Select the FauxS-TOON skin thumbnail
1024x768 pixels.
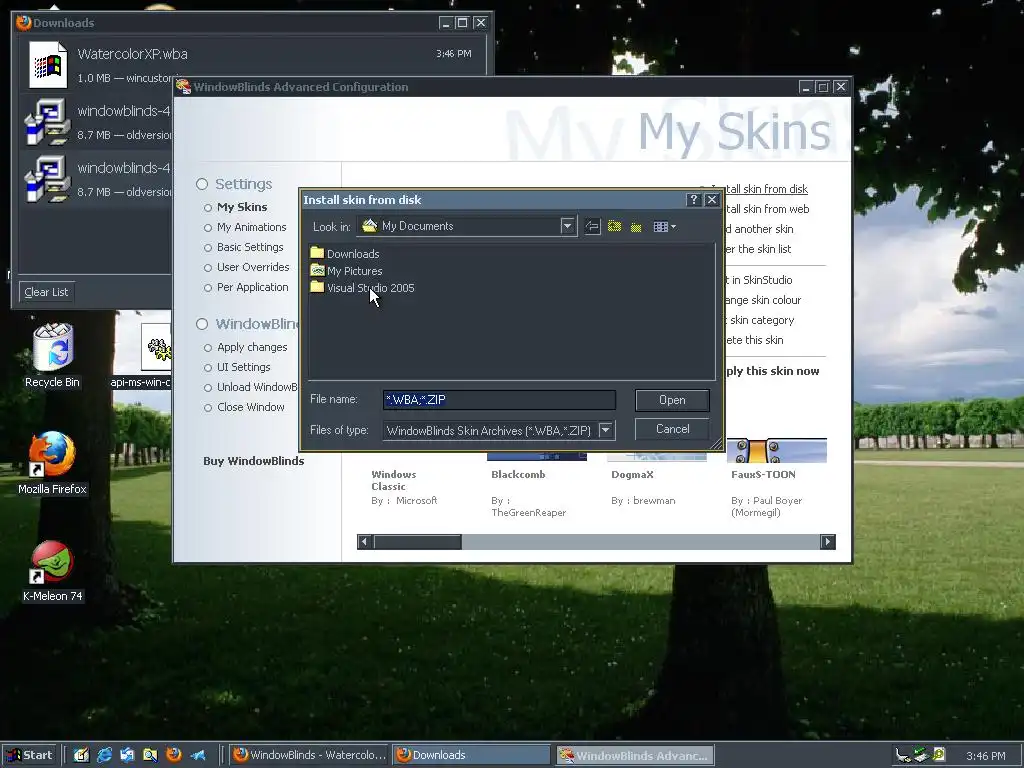pos(776,451)
